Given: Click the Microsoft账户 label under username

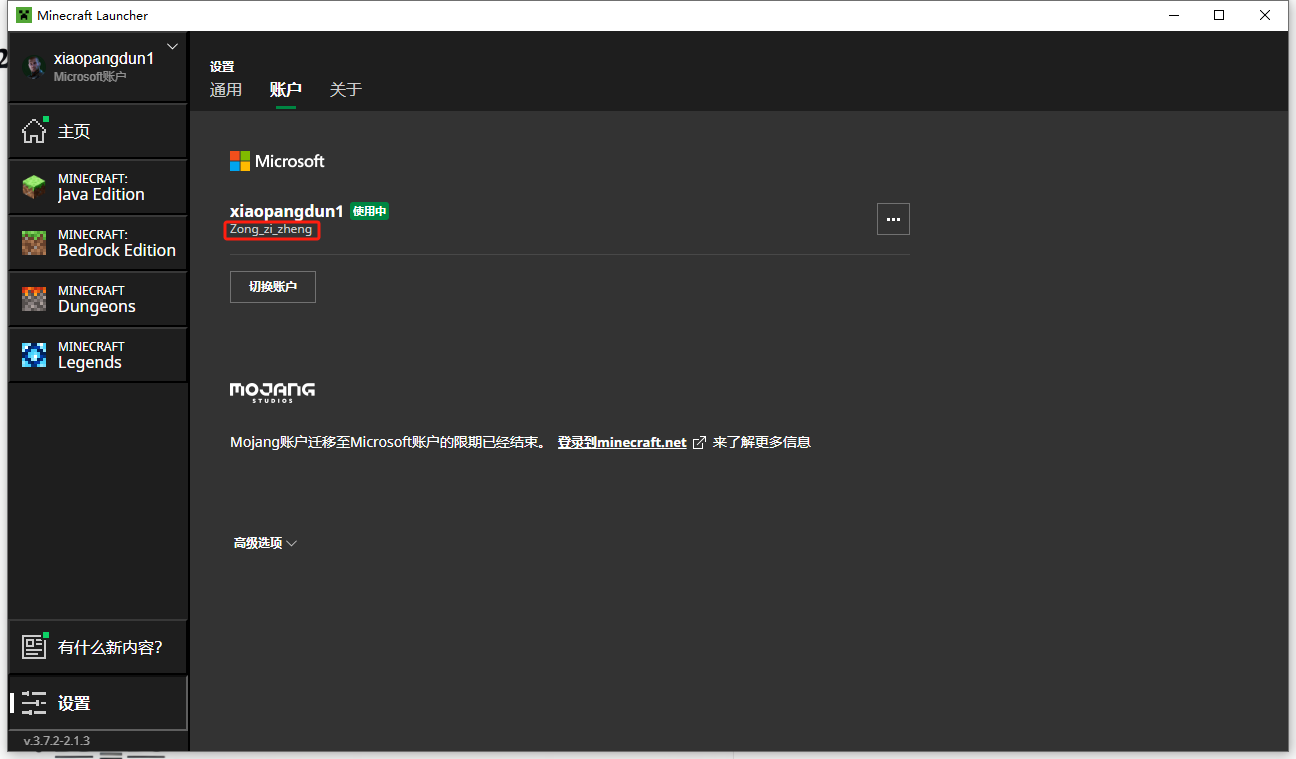Looking at the screenshot, I should (90, 77).
